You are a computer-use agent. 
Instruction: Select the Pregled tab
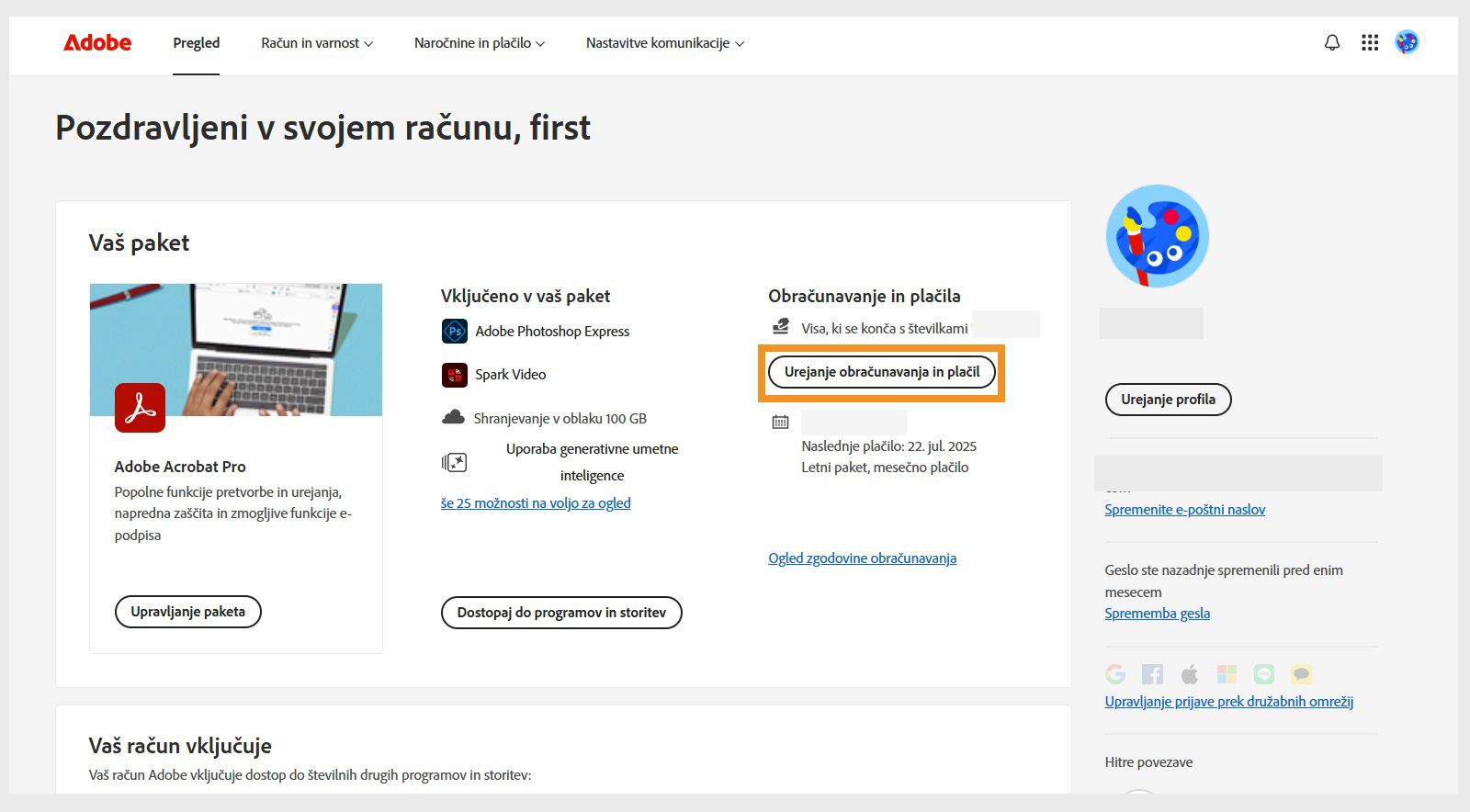click(197, 43)
